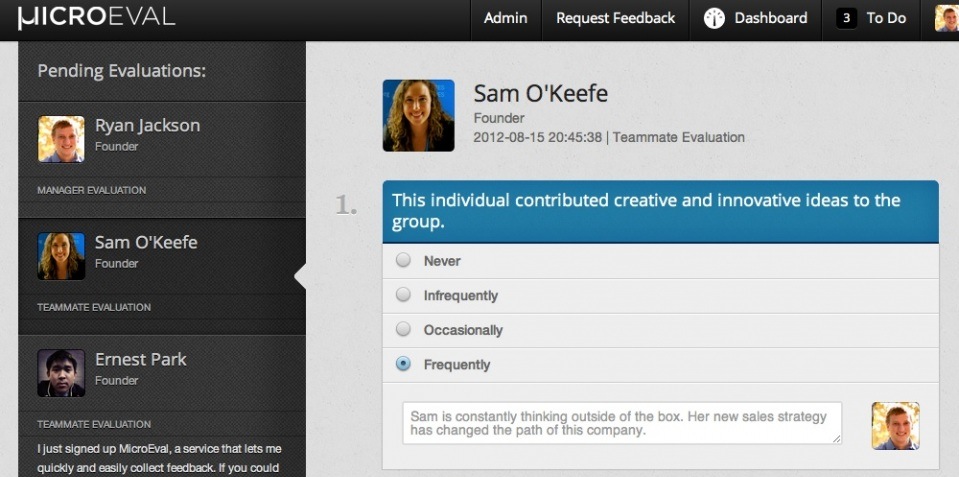Select the Never radio button
Image resolution: width=959 pixels, height=477 pixels.
click(x=403, y=260)
